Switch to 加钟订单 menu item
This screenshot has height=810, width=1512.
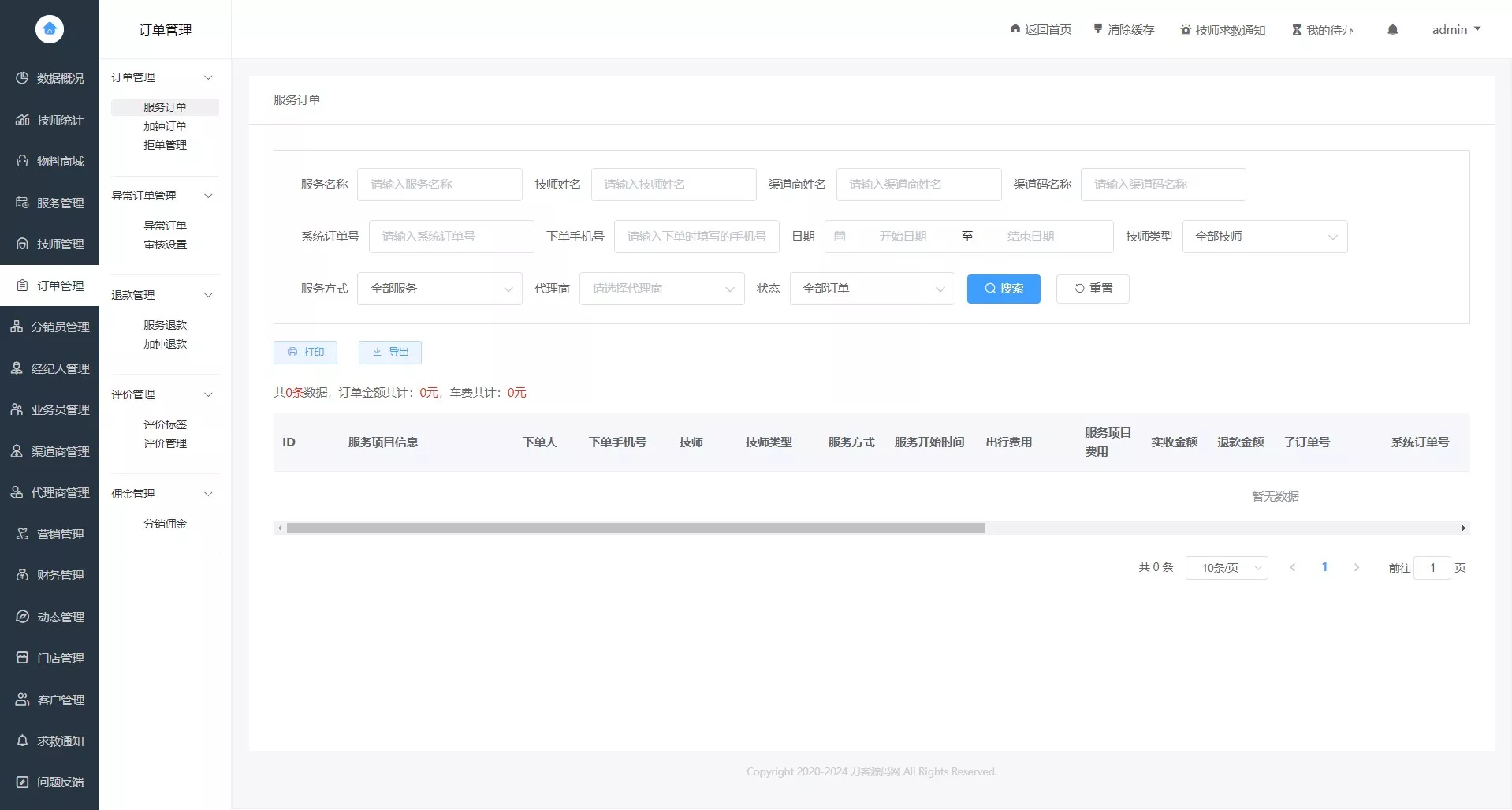tap(165, 126)
